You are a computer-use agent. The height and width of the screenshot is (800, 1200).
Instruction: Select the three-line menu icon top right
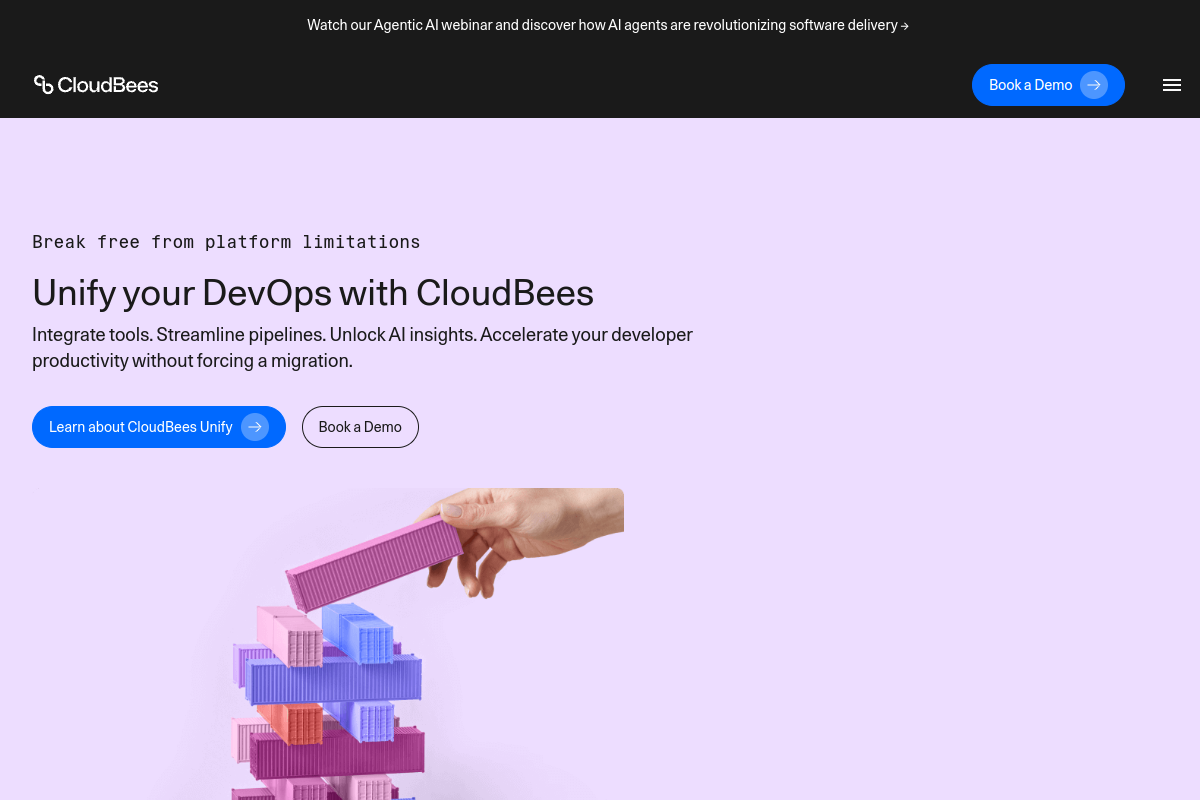(1171, 85)
